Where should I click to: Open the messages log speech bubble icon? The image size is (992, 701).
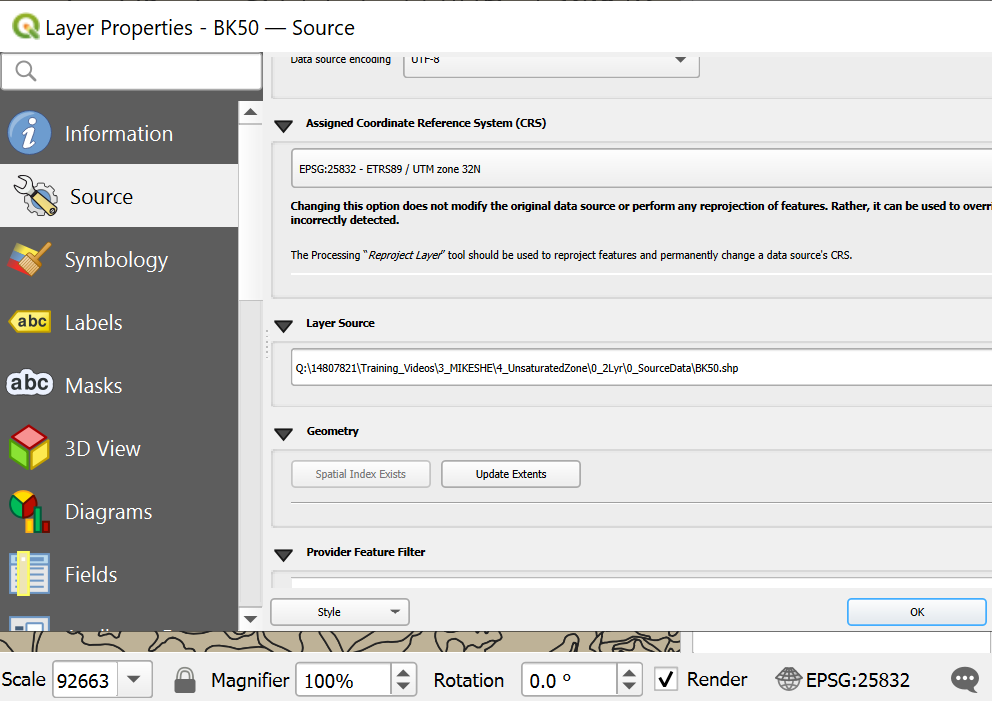point(965,680)
